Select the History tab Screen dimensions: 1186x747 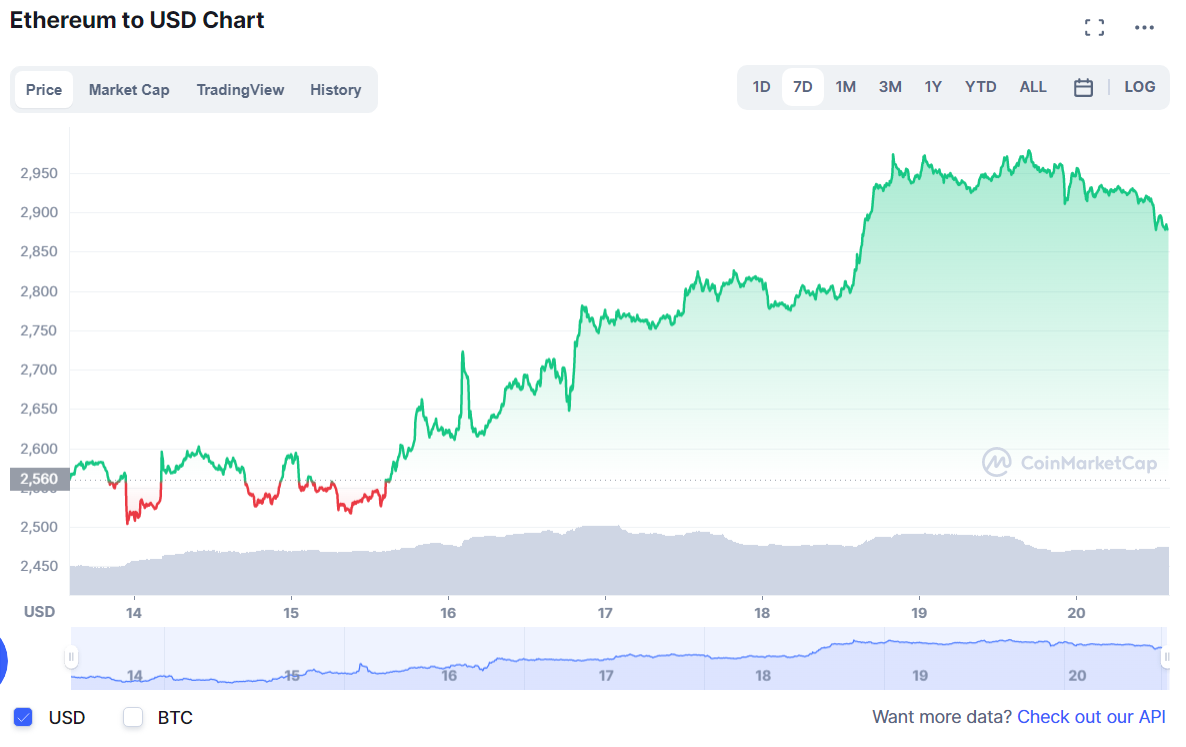tap(335, 90)
